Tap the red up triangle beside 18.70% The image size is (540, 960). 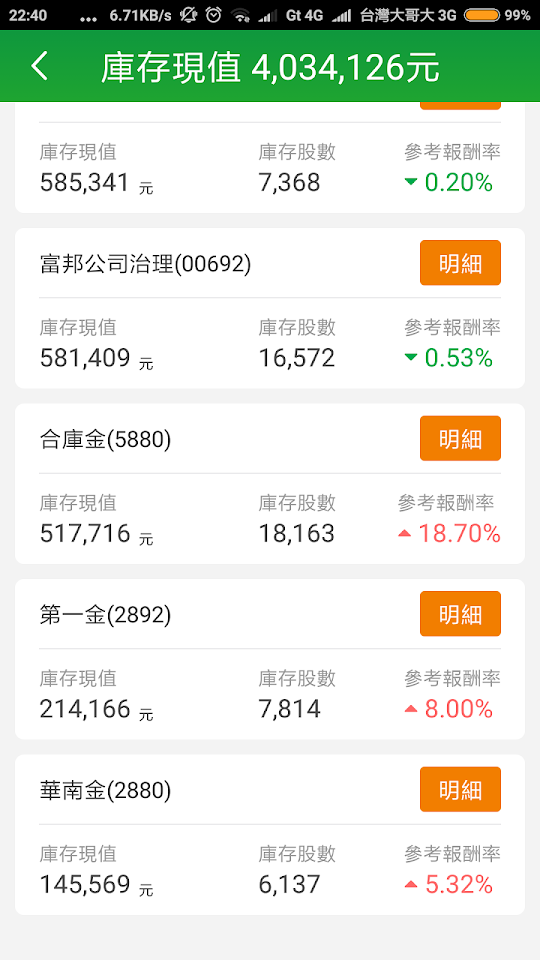click(x=404, y=534)
